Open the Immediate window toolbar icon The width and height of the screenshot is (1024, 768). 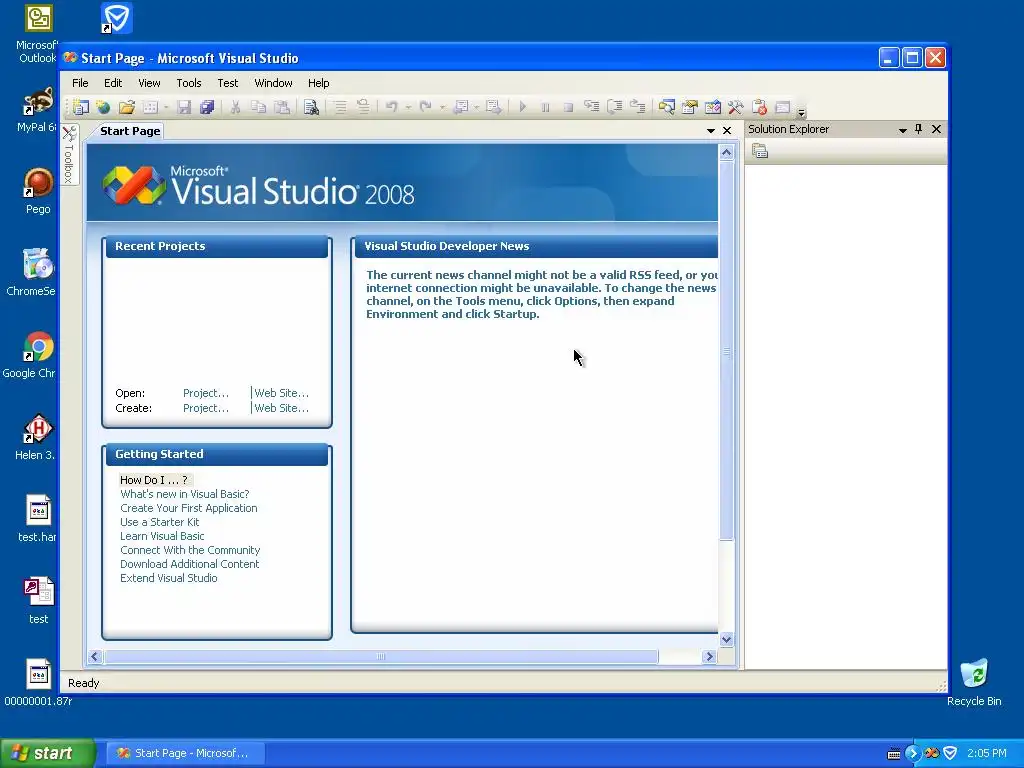tap(782, 107)
